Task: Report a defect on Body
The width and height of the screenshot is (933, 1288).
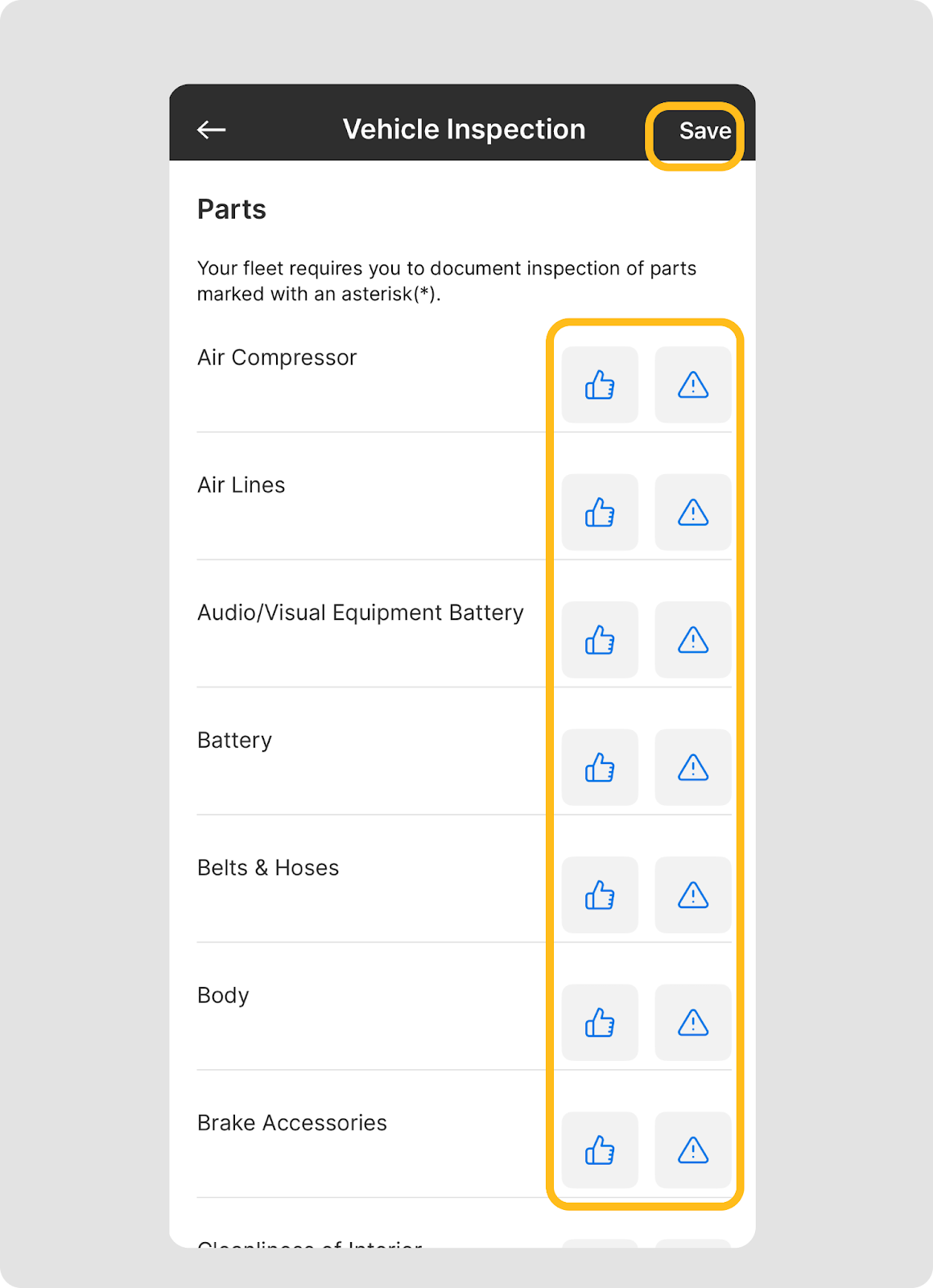Action: pos(692,1022)
